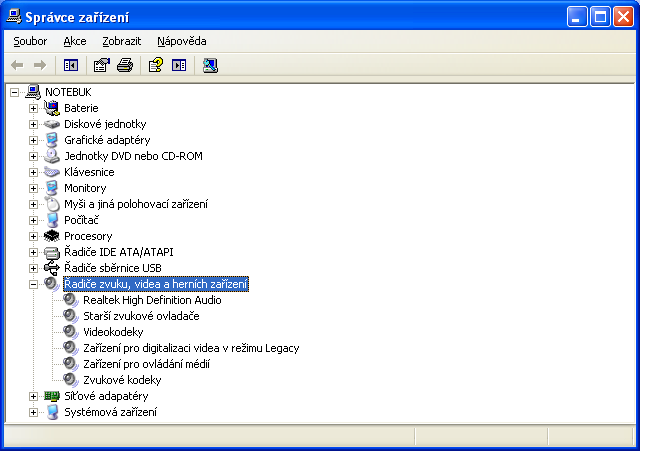Click the Klávesnice keyboard icon
Screen dimensions: 650x451
[x=52, y=172]
